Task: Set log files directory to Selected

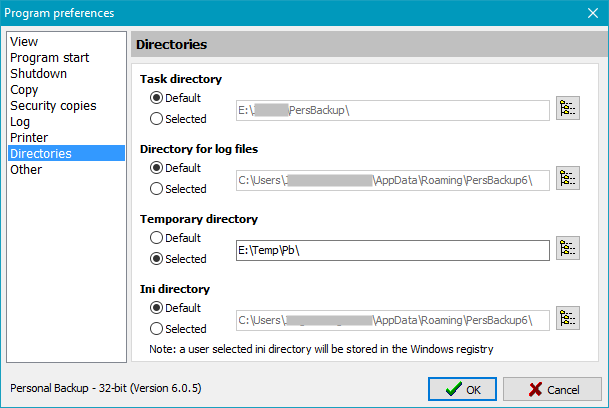Action: (x=156, y=189)
